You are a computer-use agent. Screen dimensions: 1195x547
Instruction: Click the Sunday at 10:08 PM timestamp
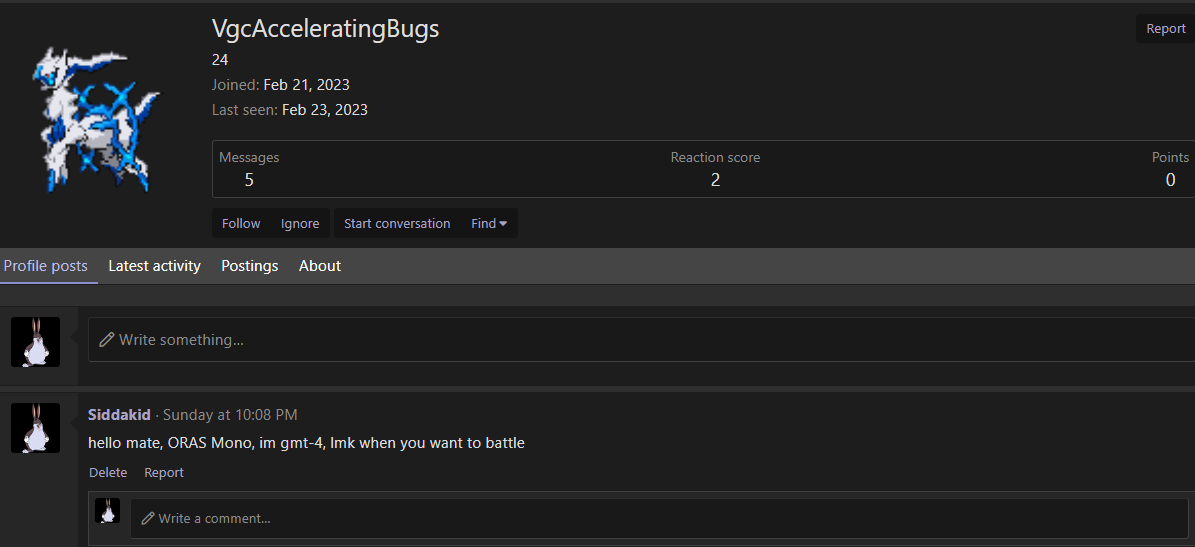[230, 415]
